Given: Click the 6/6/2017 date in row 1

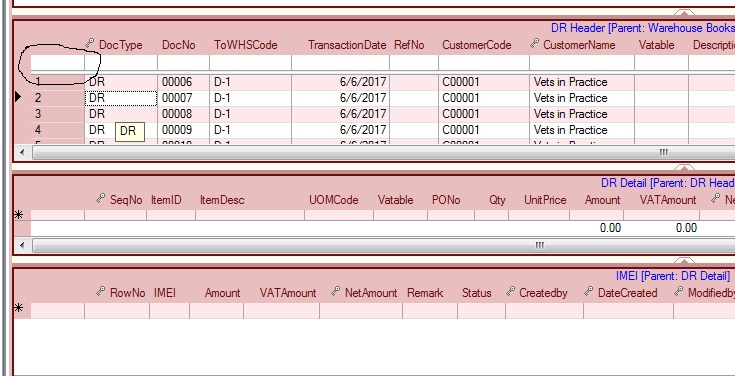Looking at the screenshot, I should click(340, 82).
